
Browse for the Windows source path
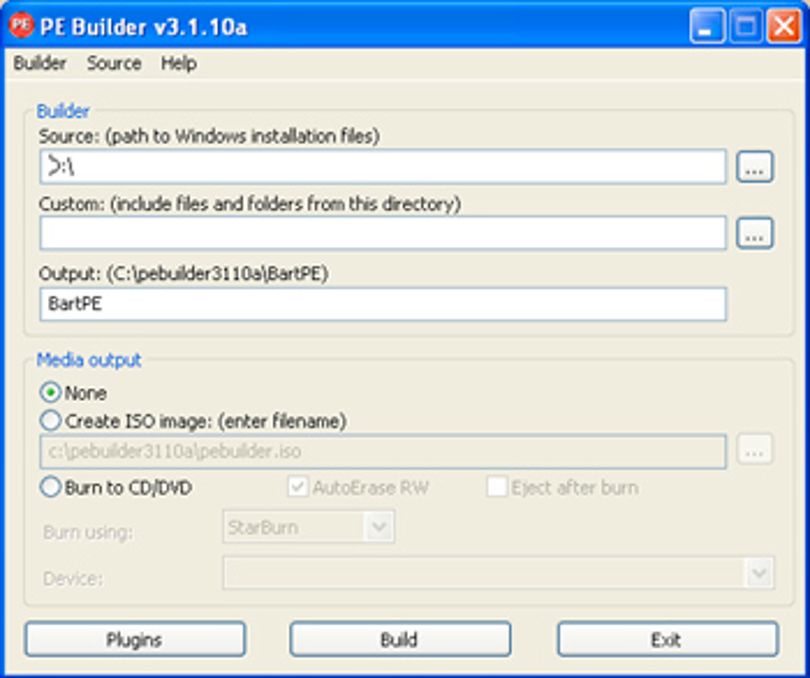tap(754, 167)
